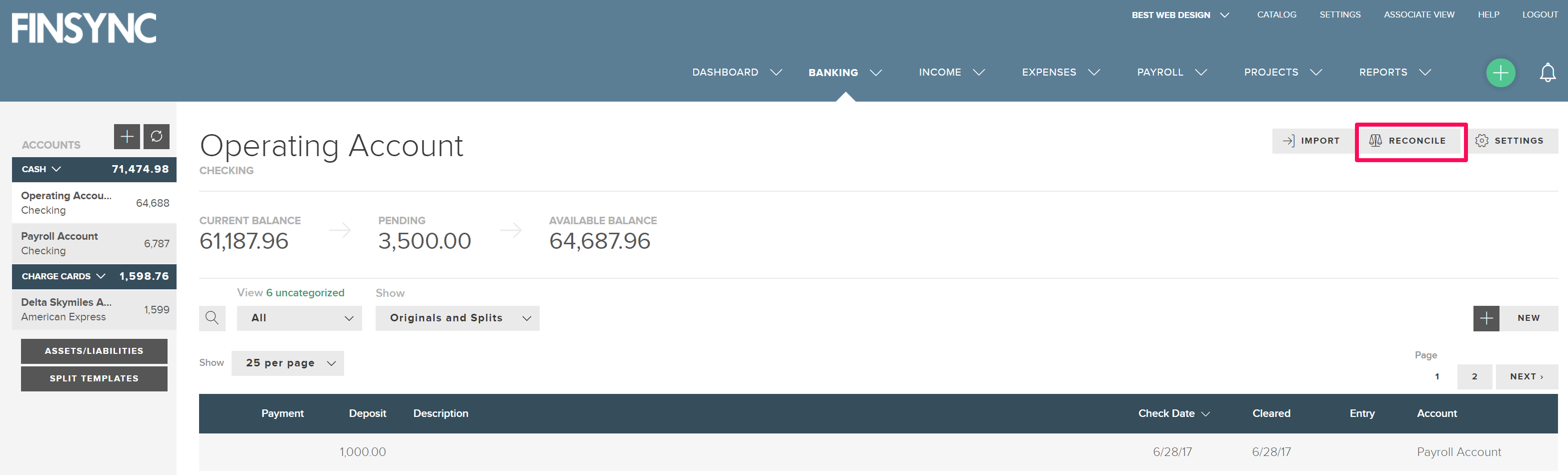This screenshot has height=475, width=1568.
Task: Go to page 2
Action: coord(1474,377)
